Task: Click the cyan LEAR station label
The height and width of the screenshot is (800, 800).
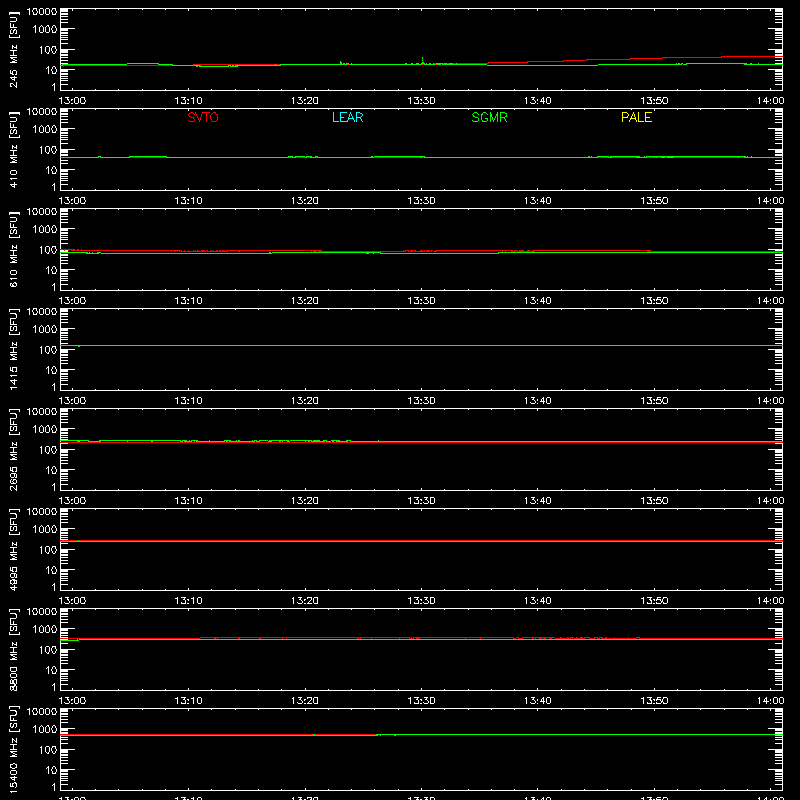Action: (x=347, y=117)
